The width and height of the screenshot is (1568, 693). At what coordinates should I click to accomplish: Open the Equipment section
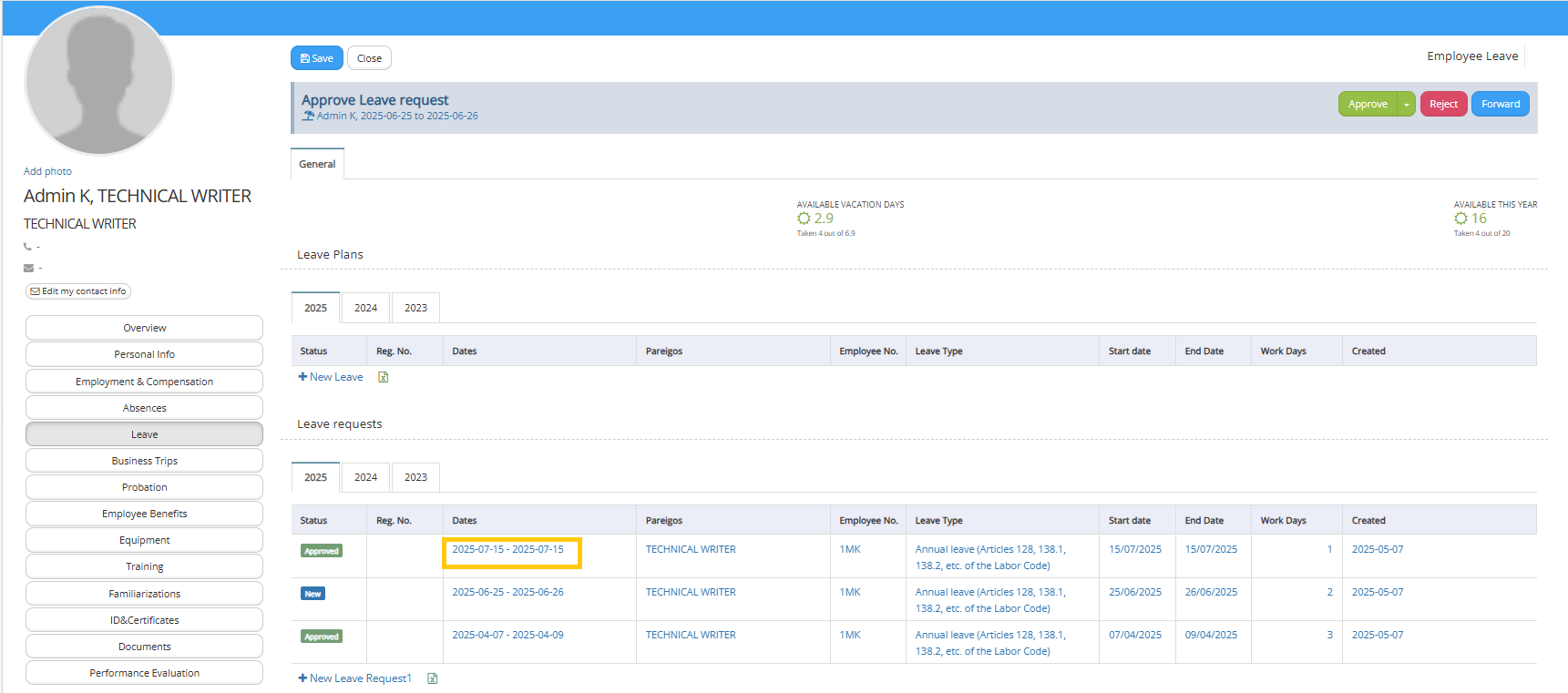point(144,540)
